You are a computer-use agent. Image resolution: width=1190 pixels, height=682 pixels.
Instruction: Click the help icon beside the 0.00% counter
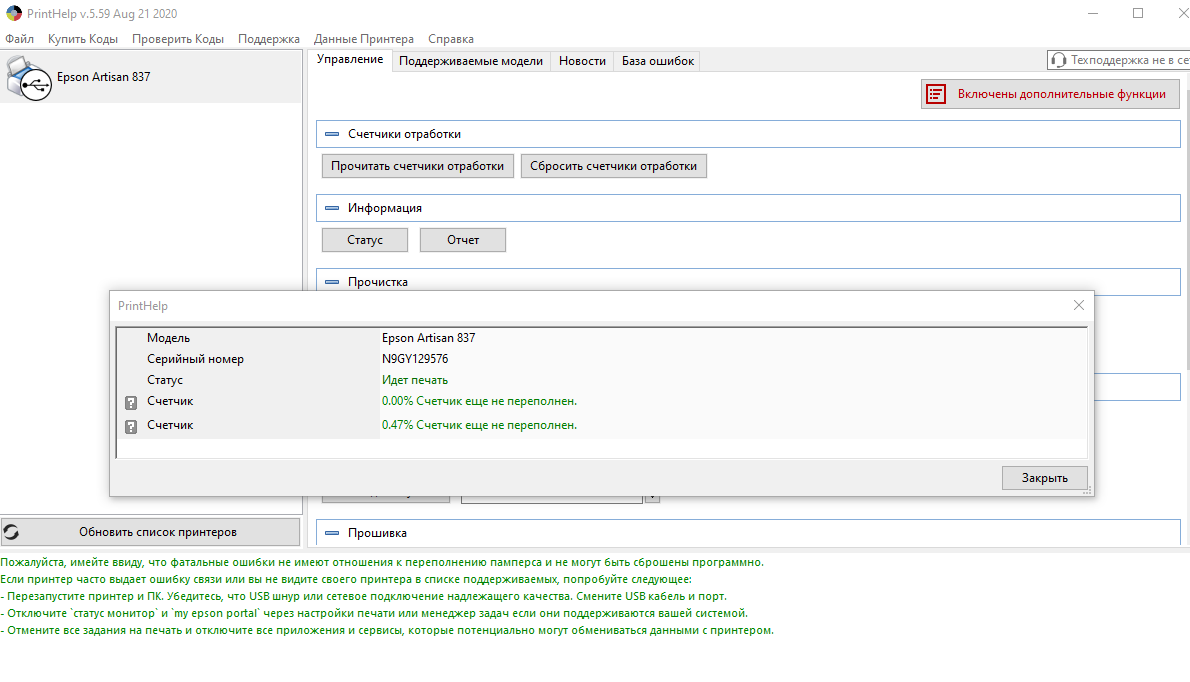pos(130,403)
